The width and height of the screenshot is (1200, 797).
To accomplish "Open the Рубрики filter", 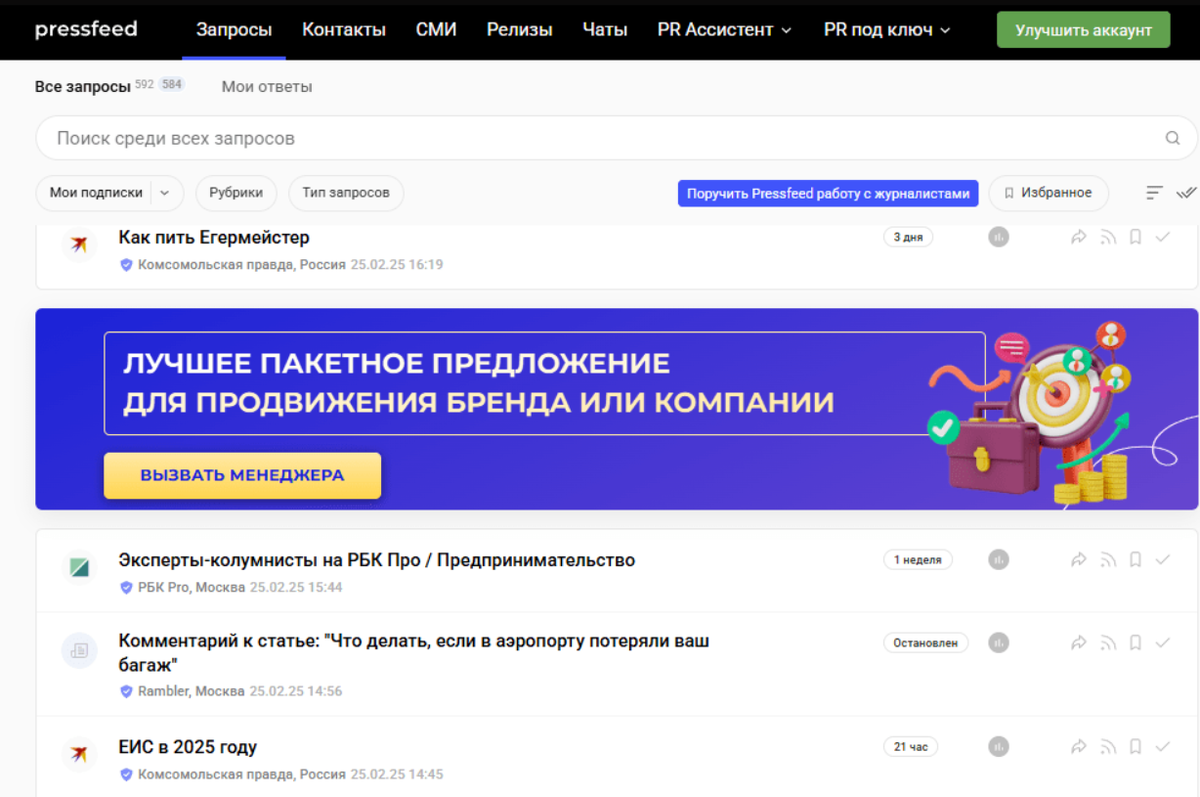I will (x=237, y=192).
